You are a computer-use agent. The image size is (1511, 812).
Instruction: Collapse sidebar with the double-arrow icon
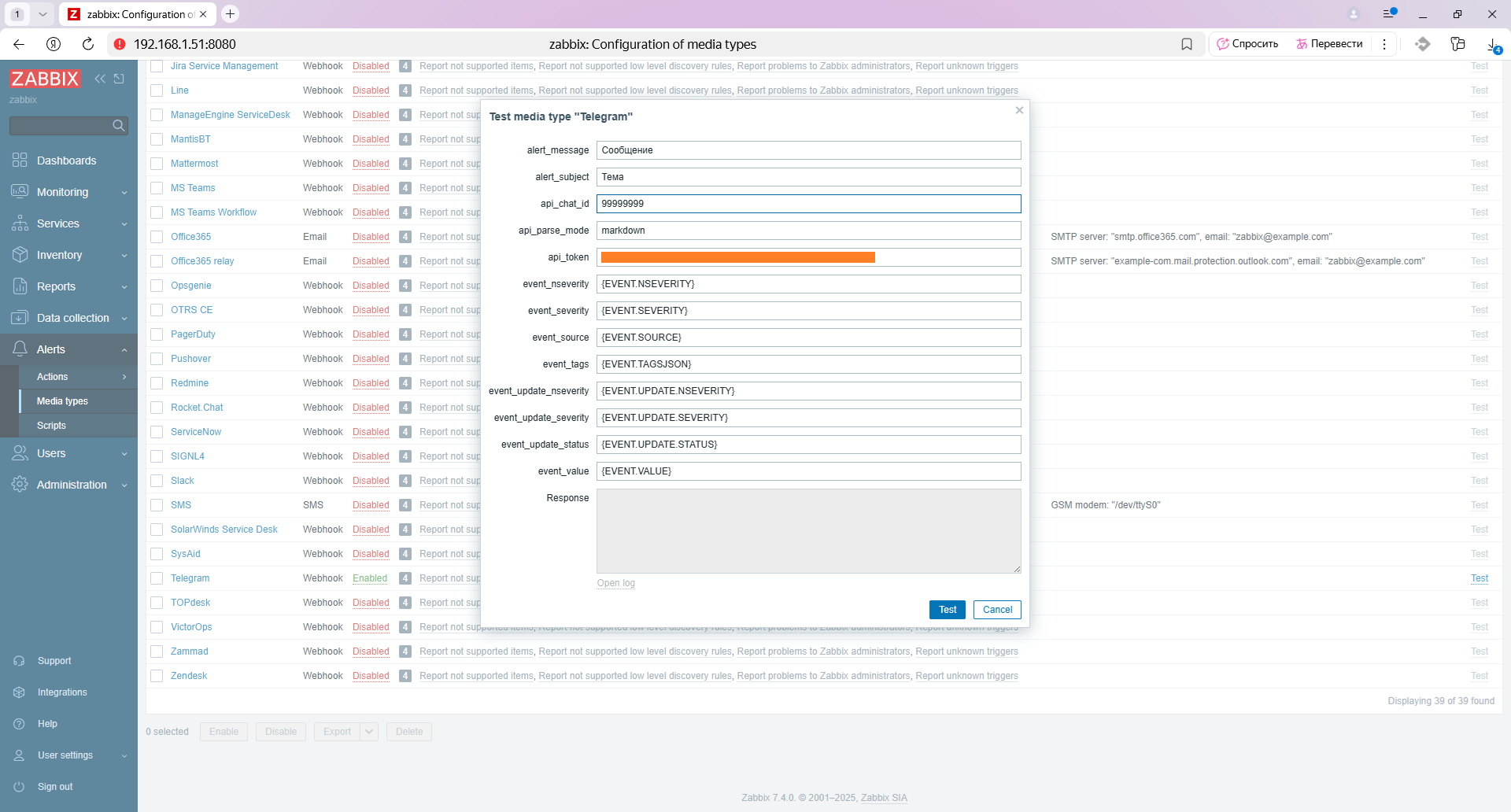point(100,79)
